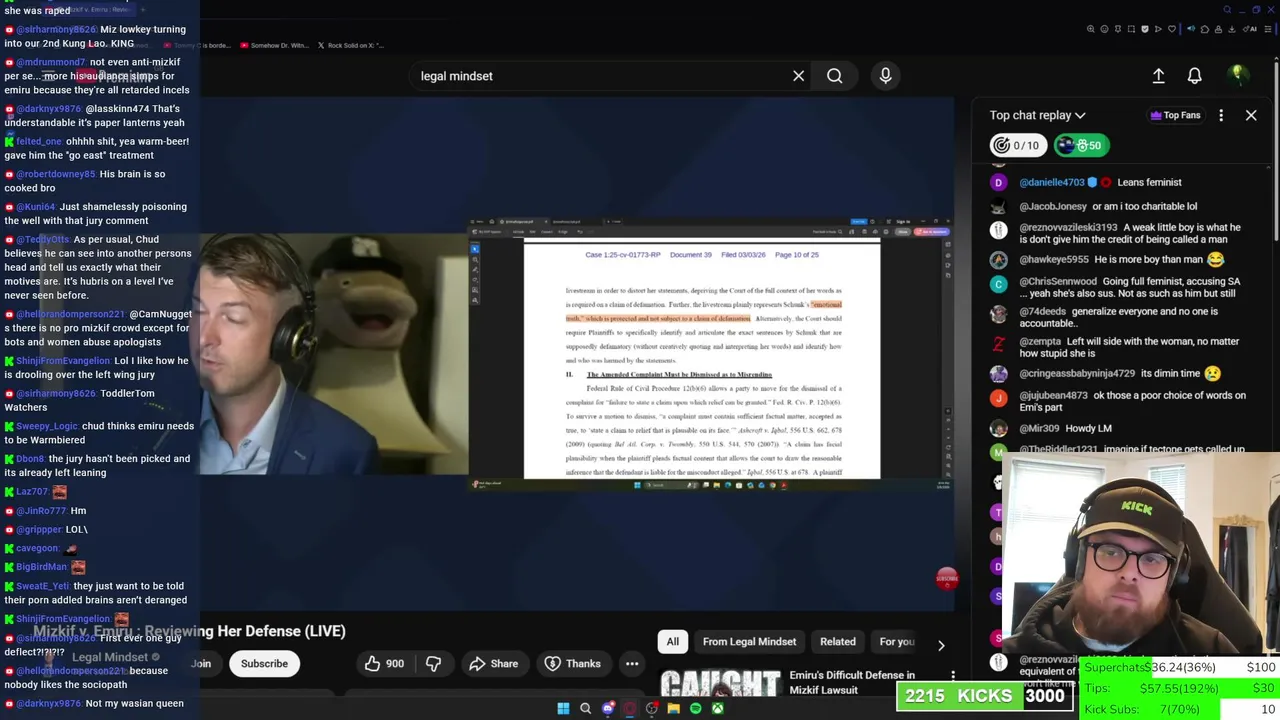This screenshot has width=1280, height=720.
Task: Open the YouTube create/upload icon
Action: [x=1158, y=76]
